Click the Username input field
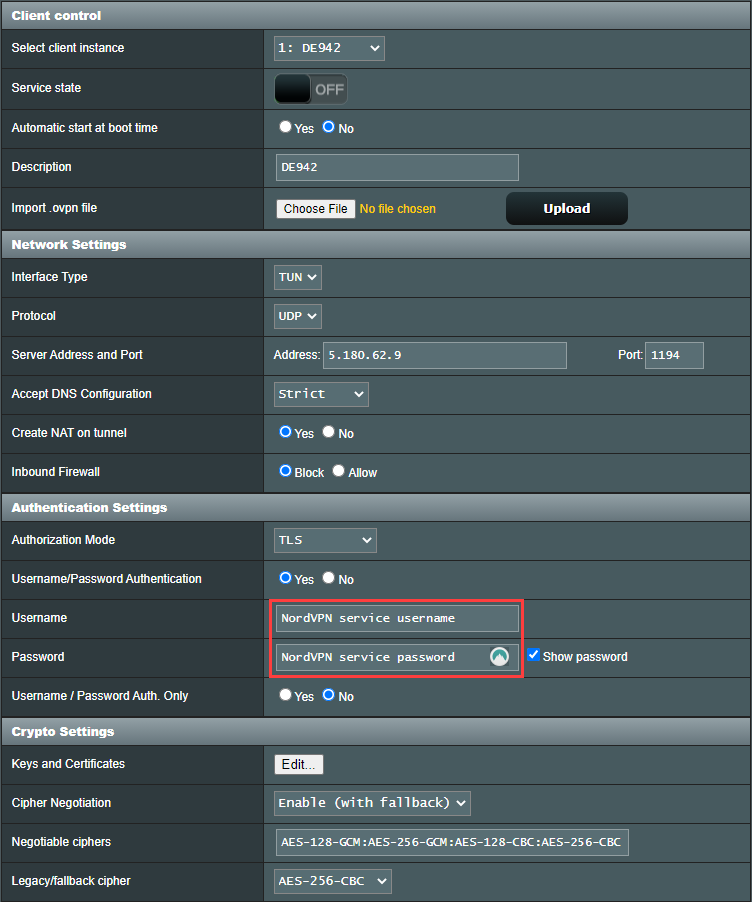The image size is (752, 902). pyautogui.click(x=397, y=618)
